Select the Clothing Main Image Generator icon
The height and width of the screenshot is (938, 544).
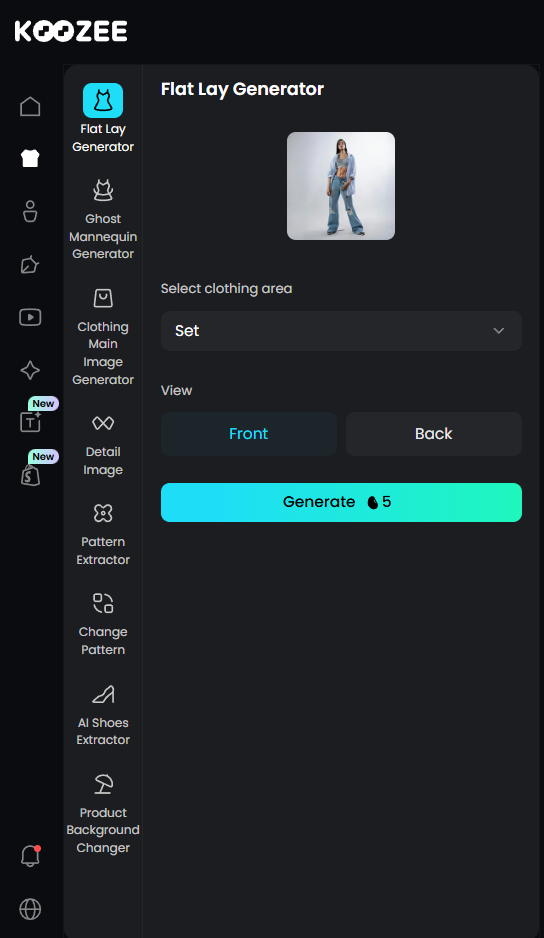103,298
